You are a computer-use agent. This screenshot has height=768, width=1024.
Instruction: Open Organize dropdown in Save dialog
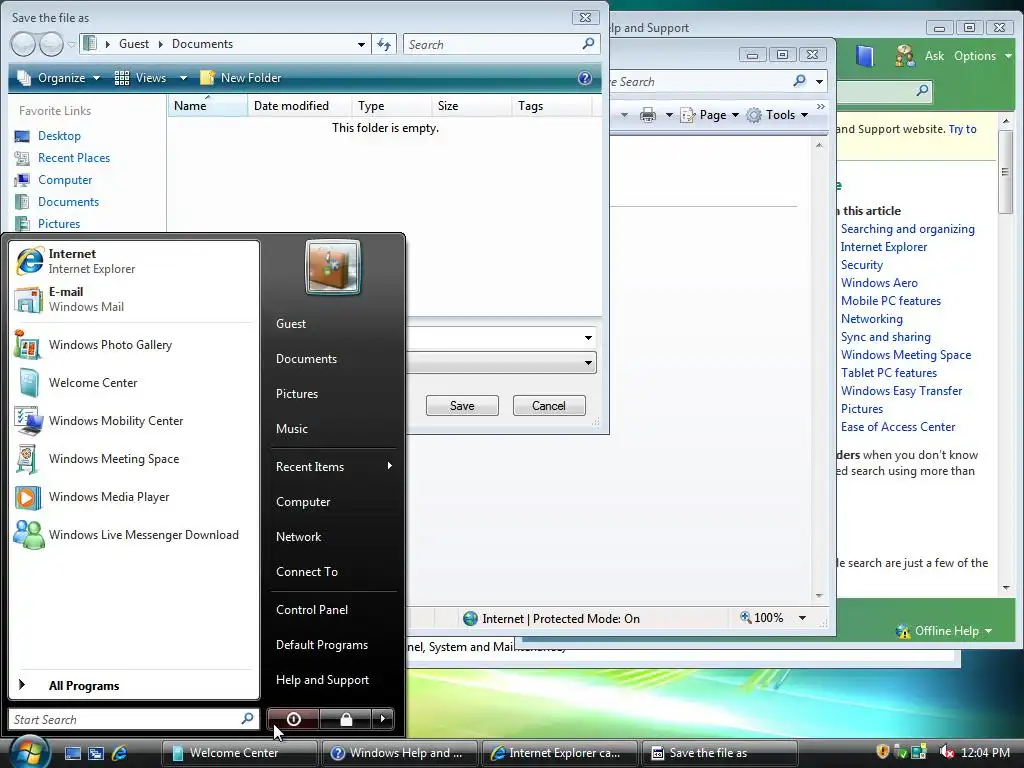[59, 78]
